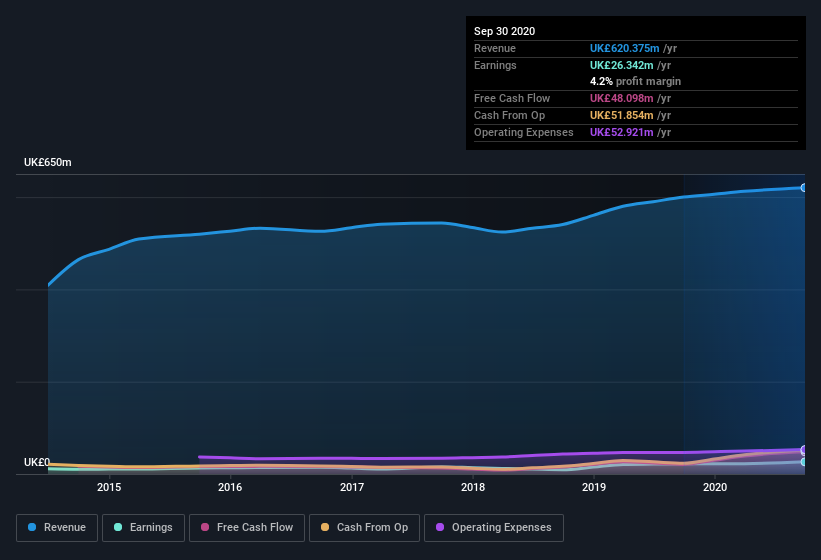The width and height of the screenshot is (821, 560).
Task: Click the UK£48.098m free cash flow value
Action: (x=622, y=98)
